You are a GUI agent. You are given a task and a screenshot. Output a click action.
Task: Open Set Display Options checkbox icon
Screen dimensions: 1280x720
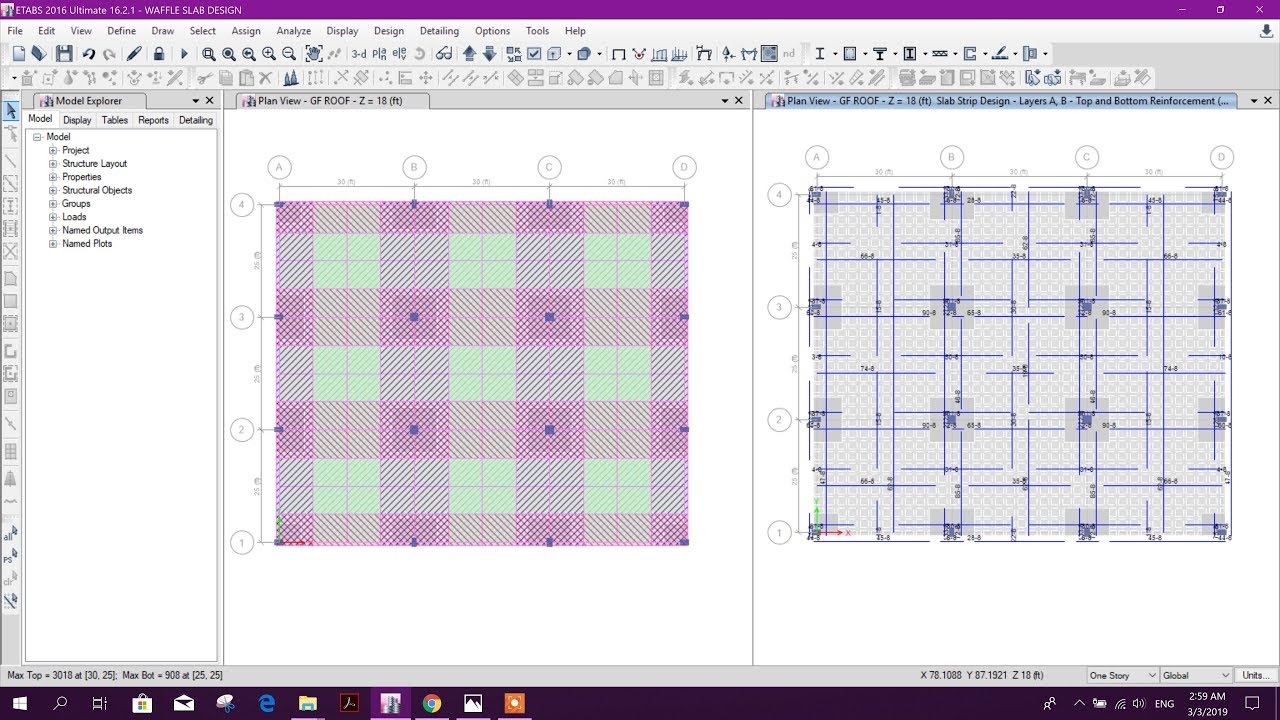point(534,52)
